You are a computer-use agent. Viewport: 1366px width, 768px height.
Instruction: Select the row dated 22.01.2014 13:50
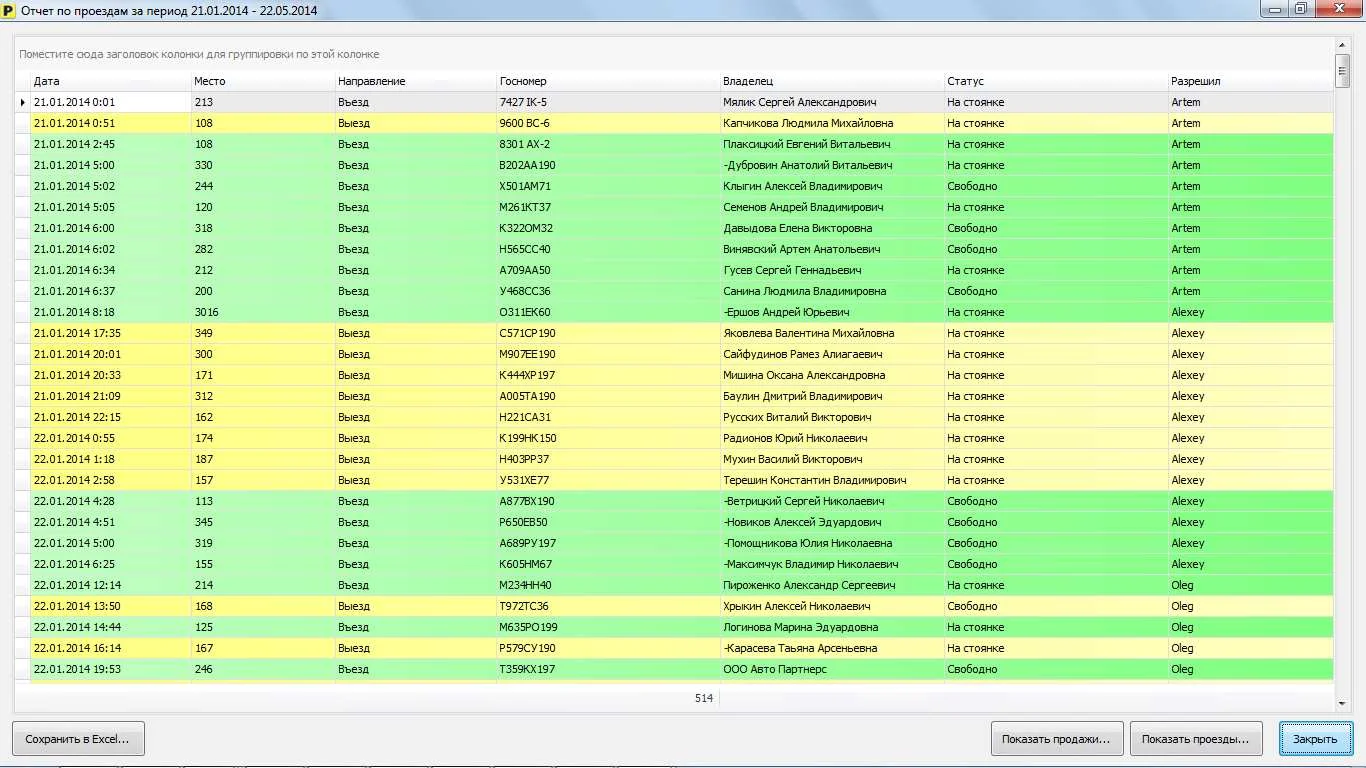[x=77, y=606]
